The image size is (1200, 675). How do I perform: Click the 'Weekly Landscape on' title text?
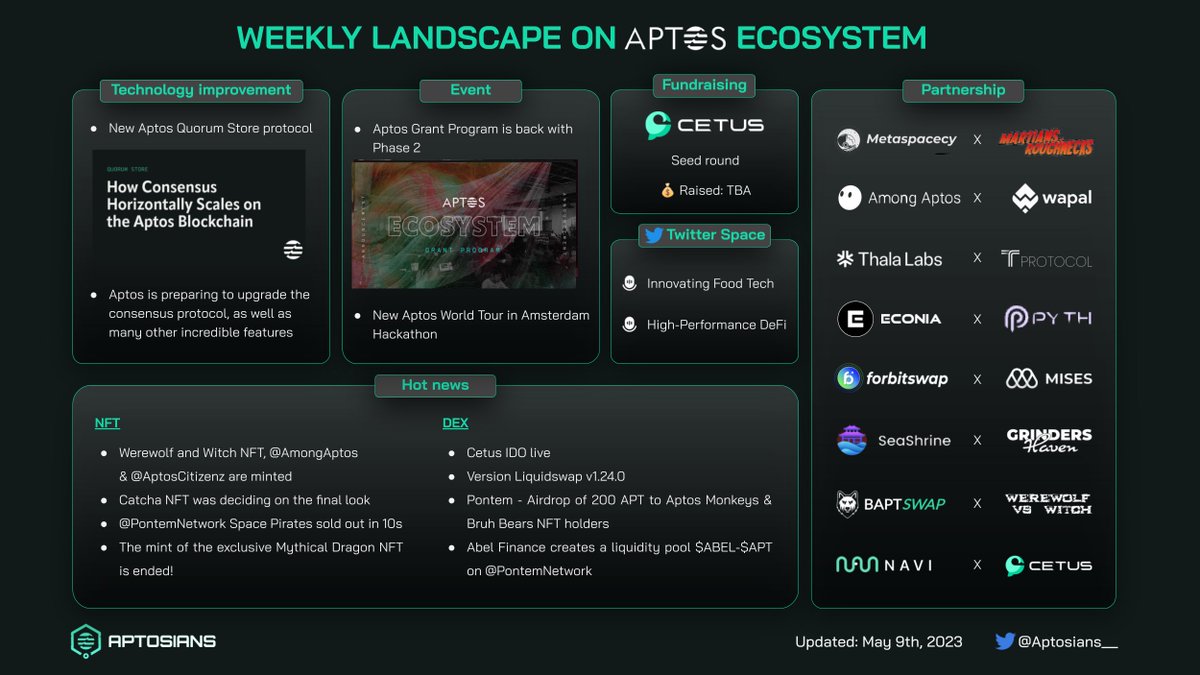coord(427,38)
